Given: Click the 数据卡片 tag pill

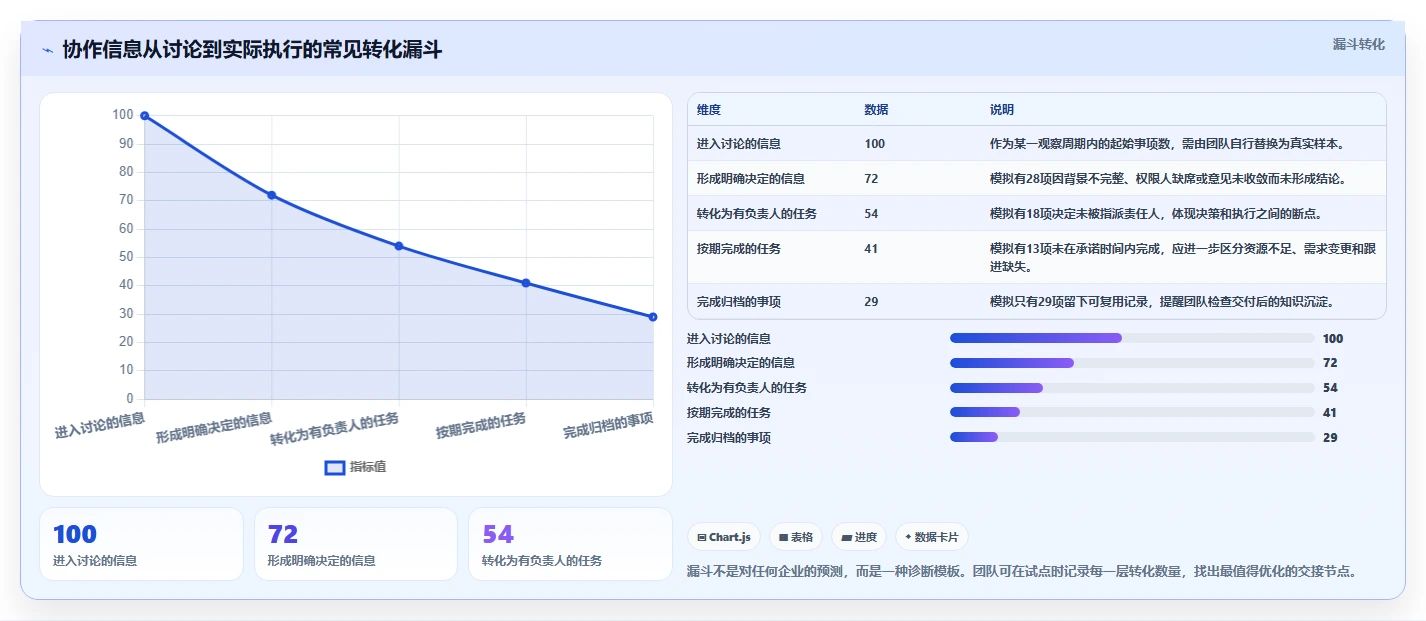Looking at the screenshot, I should point(932,537).
